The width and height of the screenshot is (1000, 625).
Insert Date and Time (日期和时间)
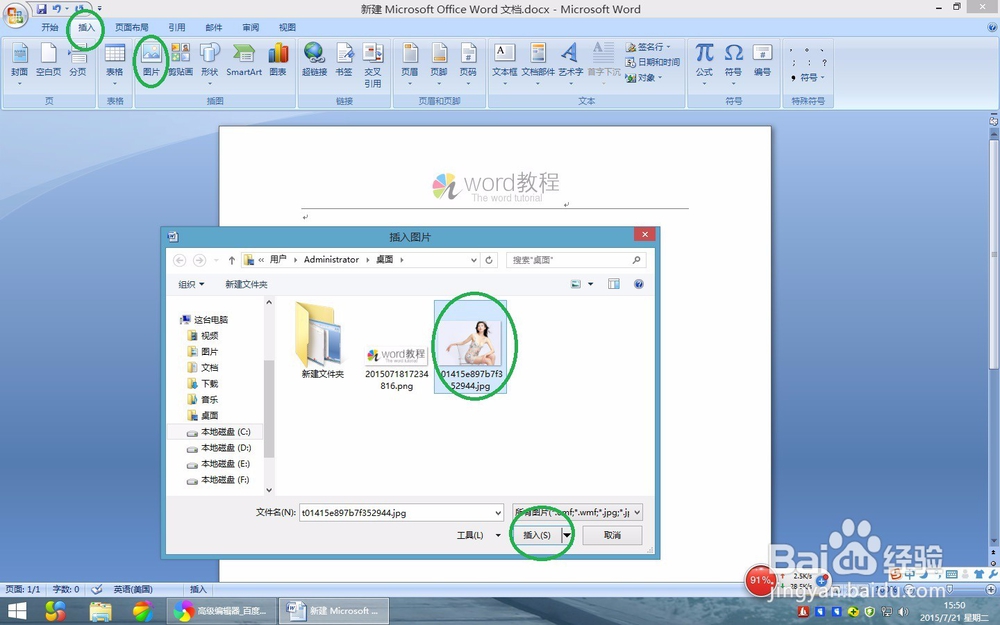point(652,62)
